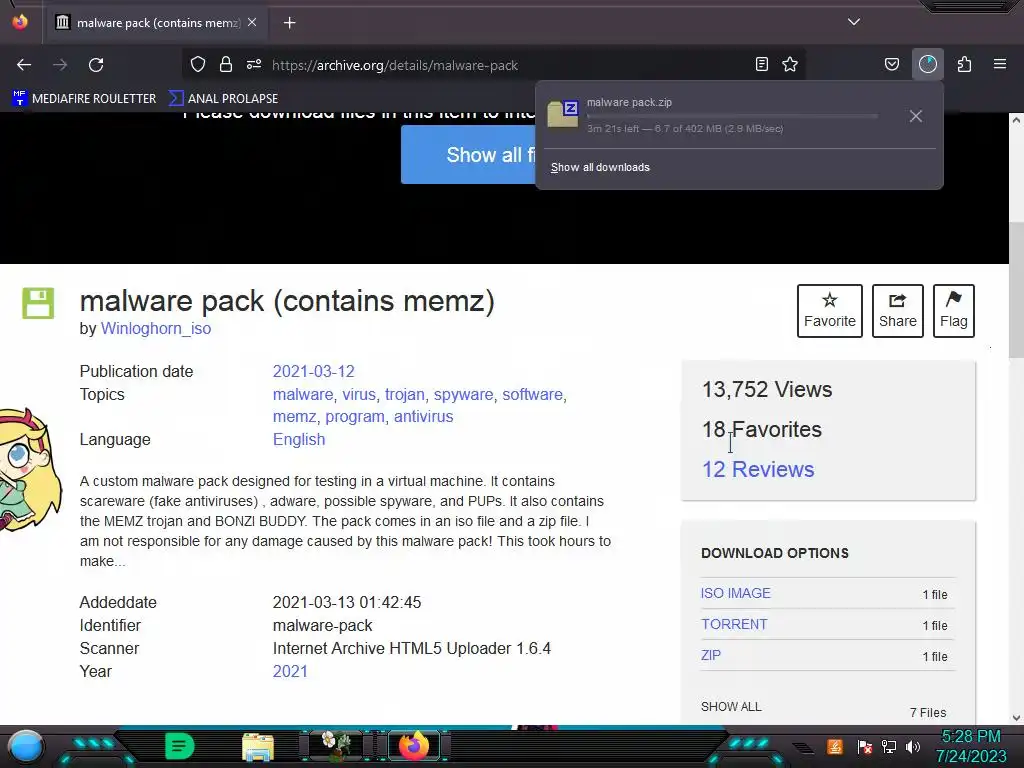Open the Action Center flag tray icon
The width and height of the screenshot is (1024, 768).
coord(865,746)
